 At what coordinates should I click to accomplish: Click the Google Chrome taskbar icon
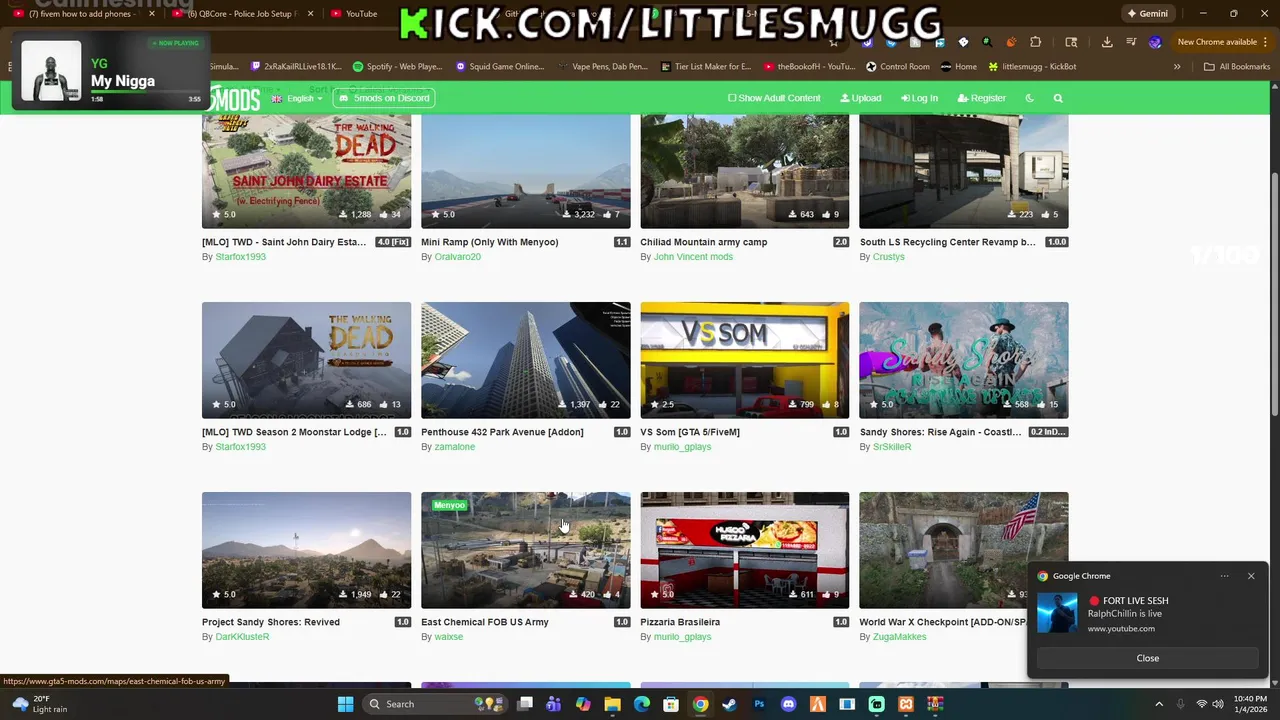pos(700,704)
